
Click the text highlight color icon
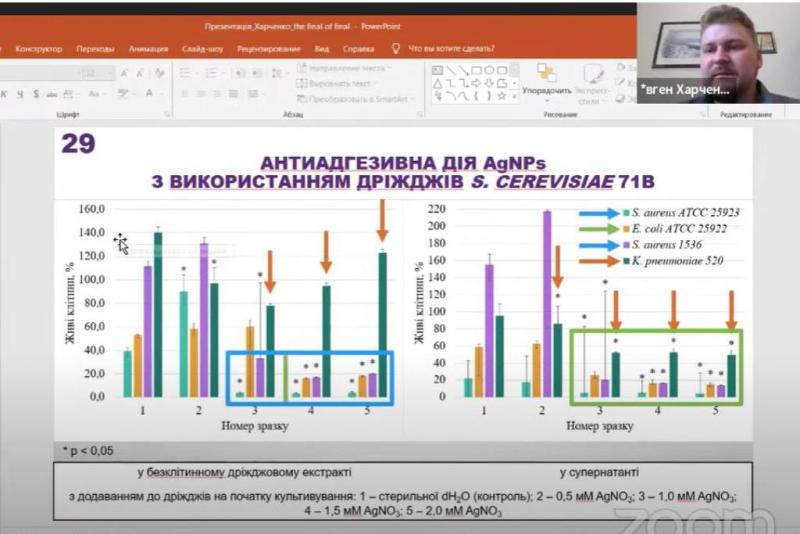point(122,93)
